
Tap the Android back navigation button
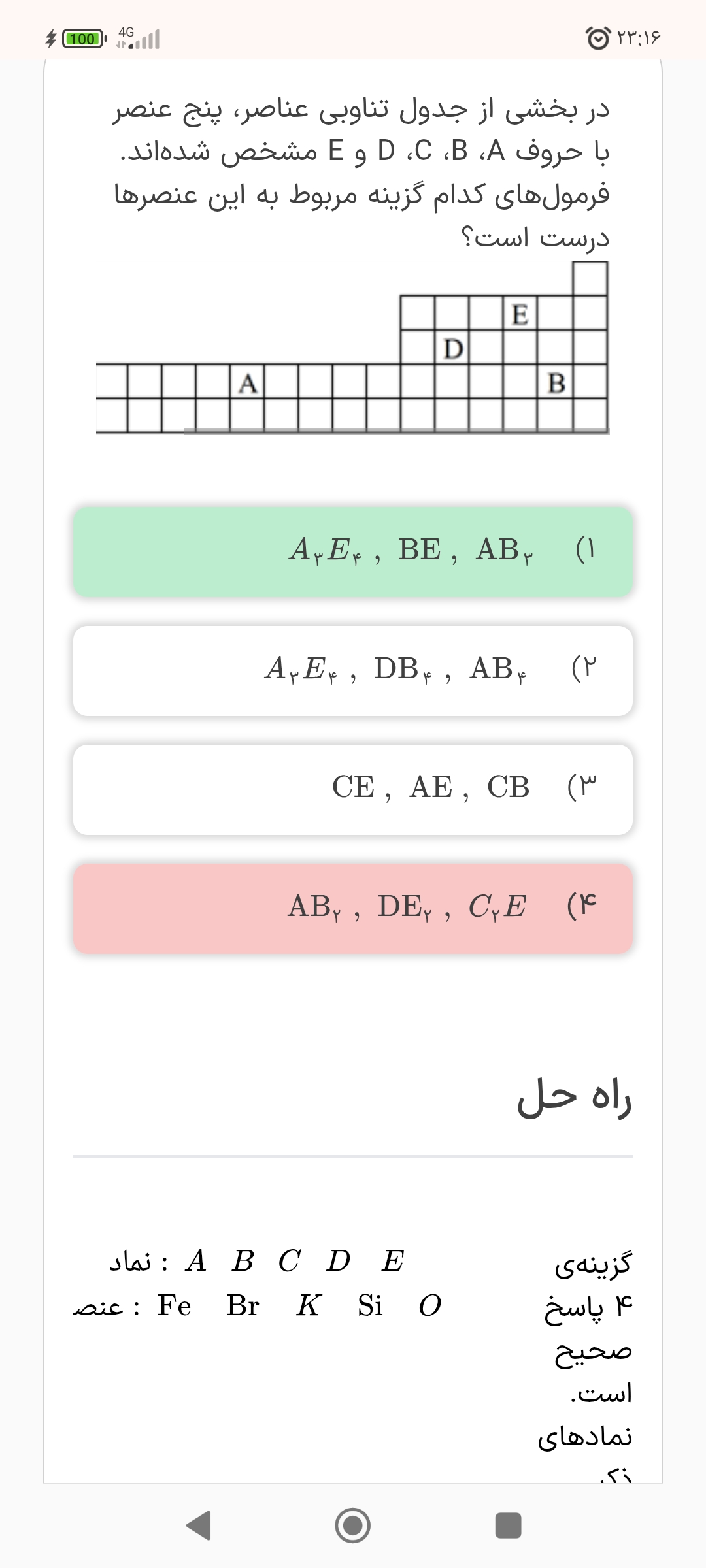[199, 1526]
